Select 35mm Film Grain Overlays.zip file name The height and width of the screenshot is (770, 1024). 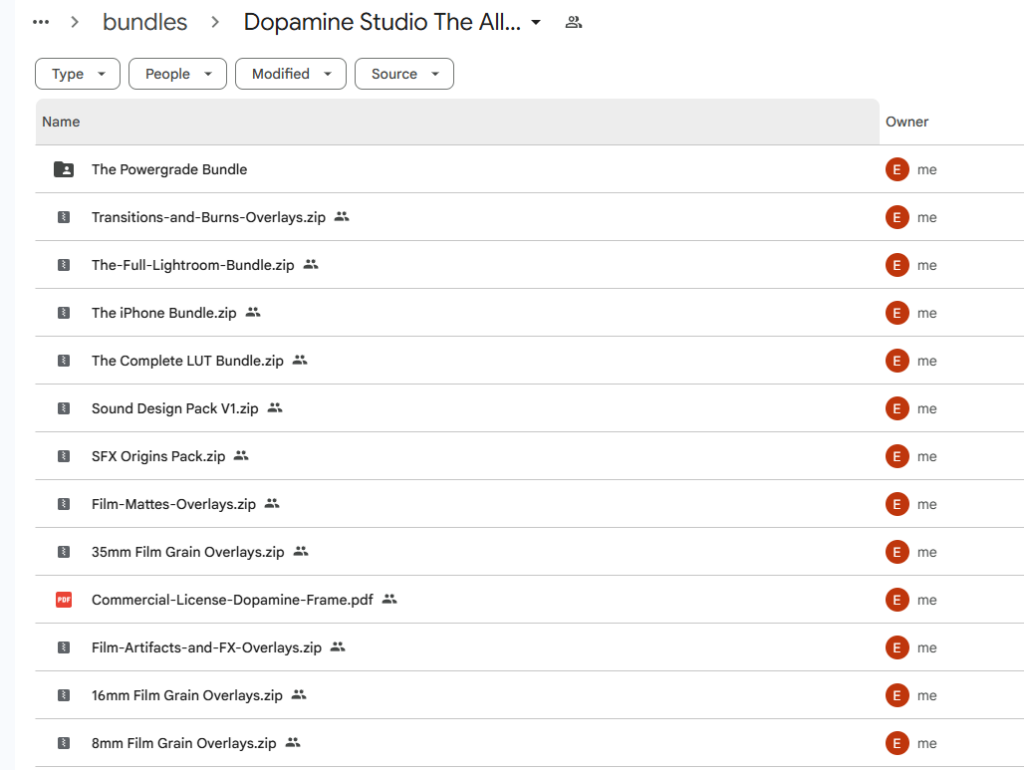(188, 552)
